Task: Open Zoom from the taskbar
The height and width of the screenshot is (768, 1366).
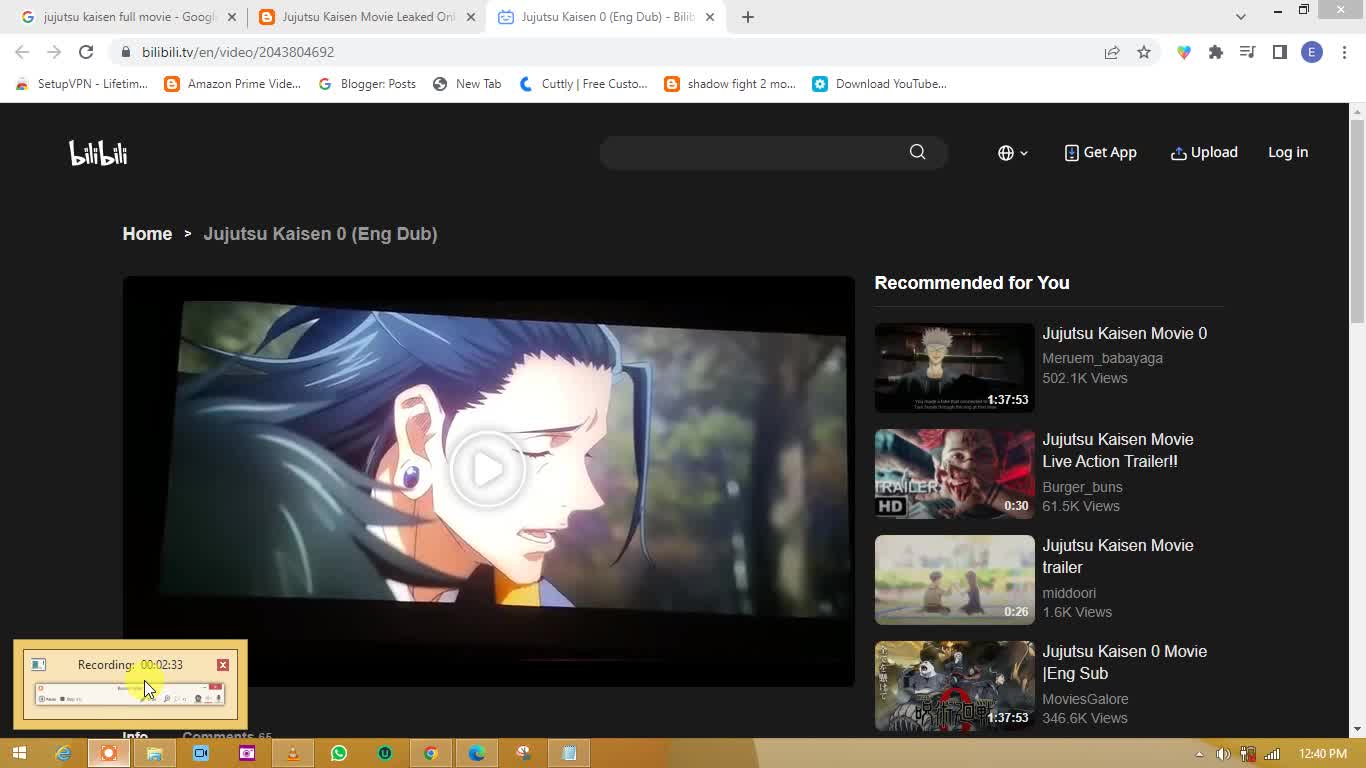Action: 201,753
